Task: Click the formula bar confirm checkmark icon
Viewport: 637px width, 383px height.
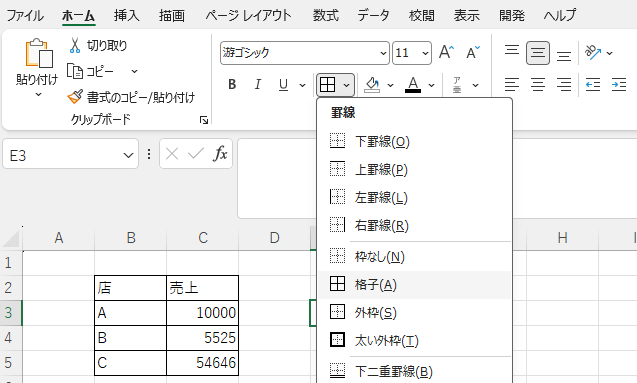Action: (x=196, y=154)
